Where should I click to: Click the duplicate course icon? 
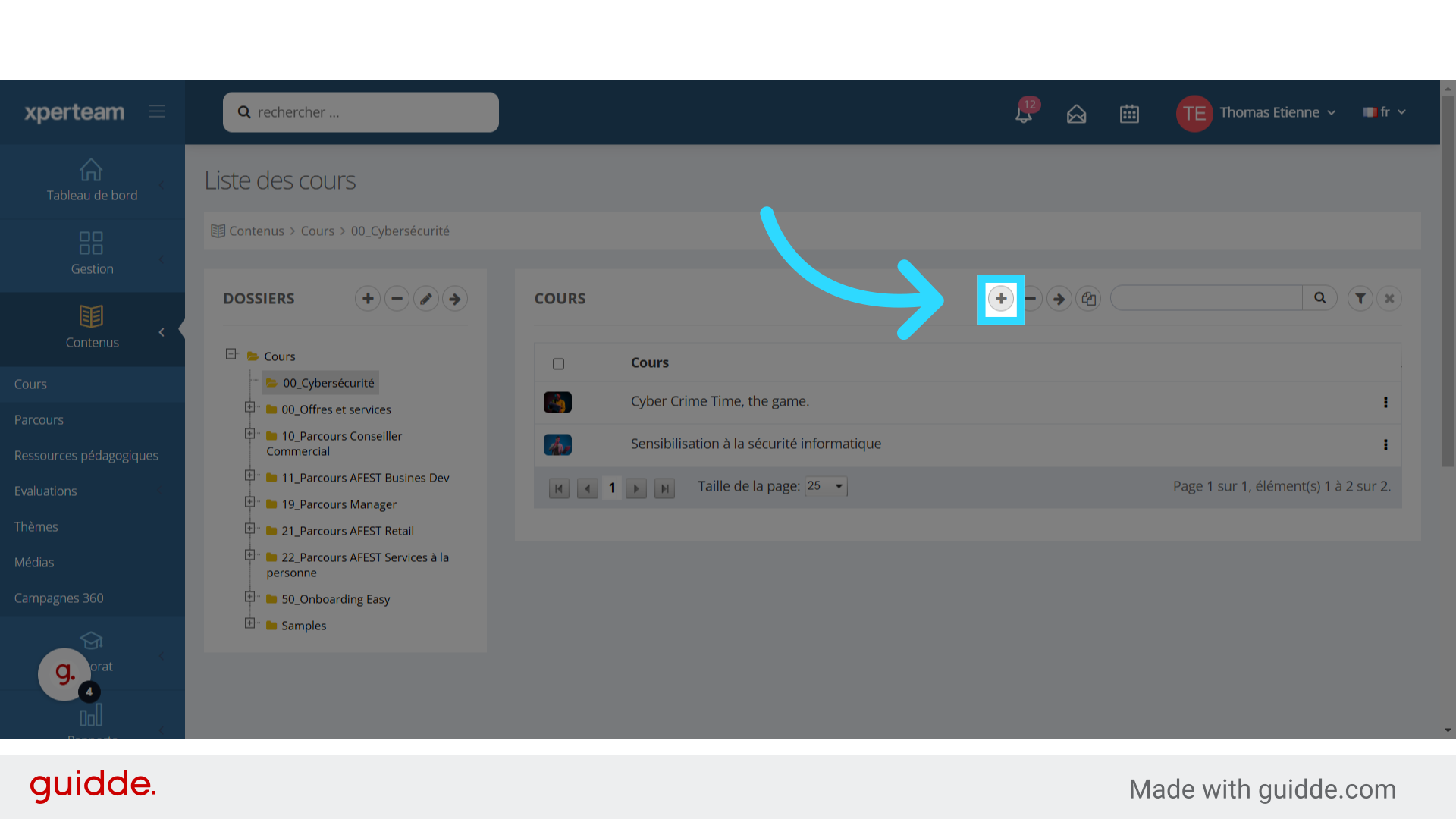pos(1088,299)
